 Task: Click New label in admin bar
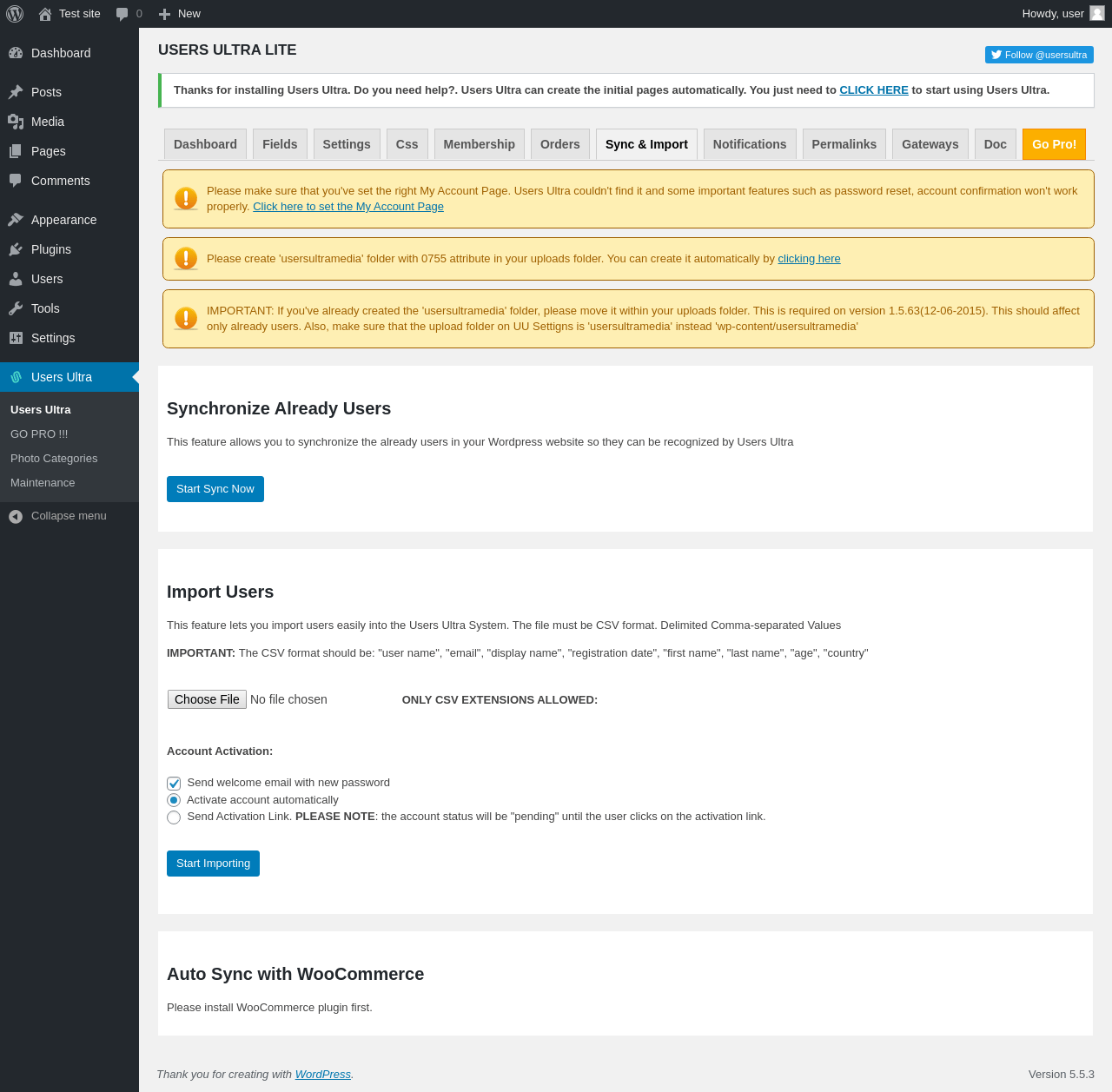(189, 14)
